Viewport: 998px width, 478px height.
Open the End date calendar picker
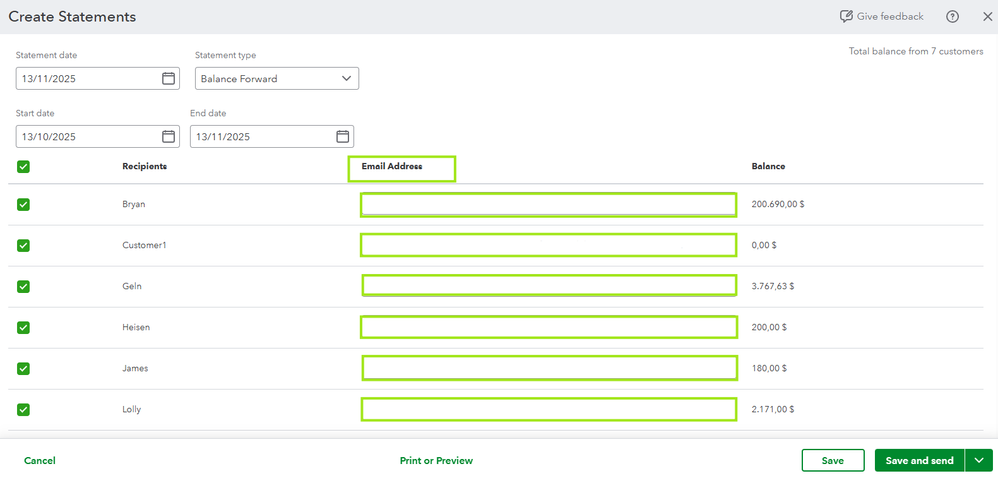click(342, 136)
